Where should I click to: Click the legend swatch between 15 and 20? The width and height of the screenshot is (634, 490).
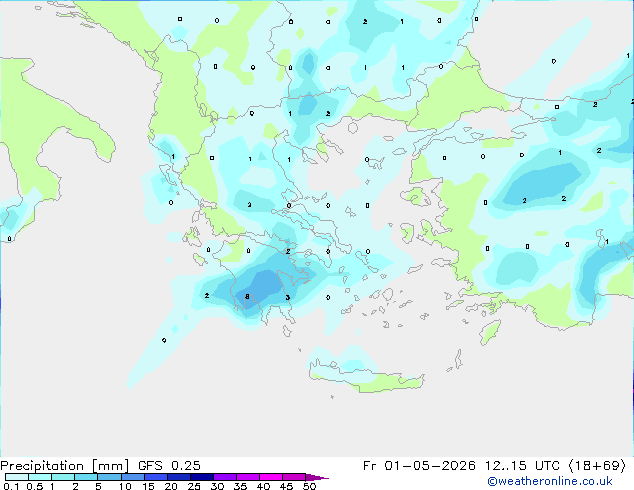[156, 477]
